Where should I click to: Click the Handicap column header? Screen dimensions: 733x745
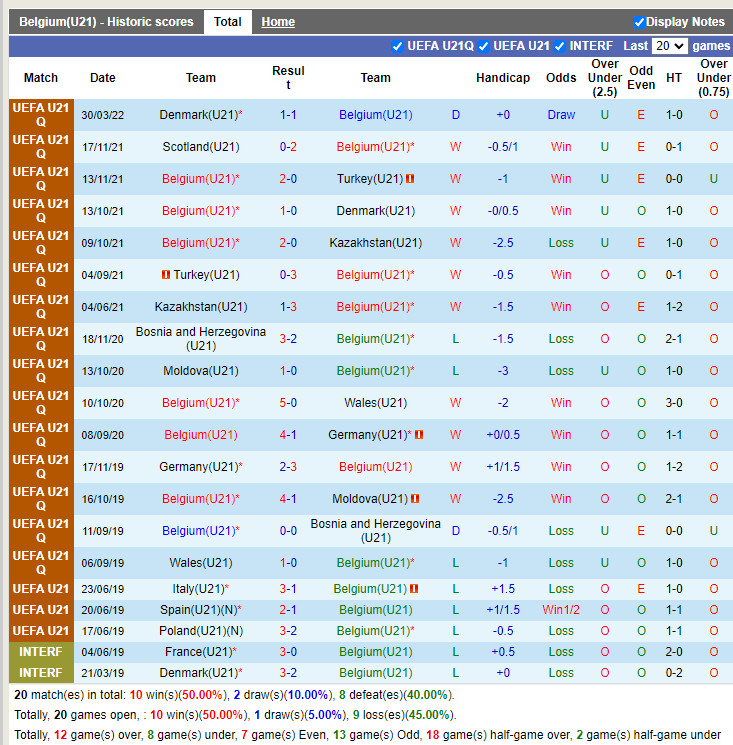503,78
